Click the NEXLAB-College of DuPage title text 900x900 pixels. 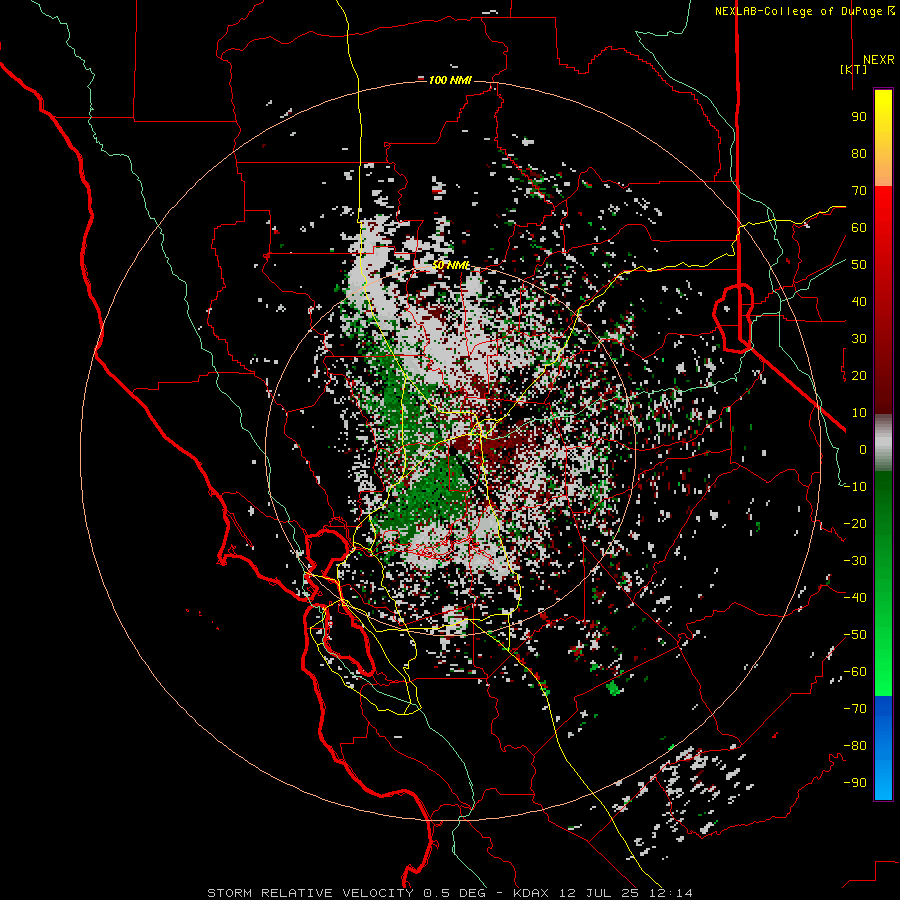803,11
